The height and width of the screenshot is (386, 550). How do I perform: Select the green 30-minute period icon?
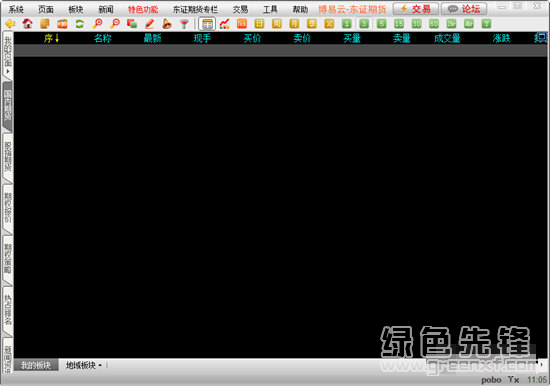pyautogui.click(x=416, y=24)
